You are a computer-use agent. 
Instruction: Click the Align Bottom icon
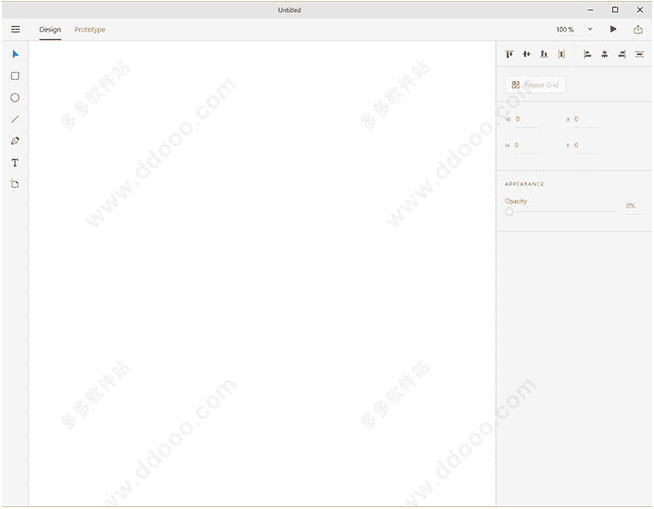click(544, 54)
